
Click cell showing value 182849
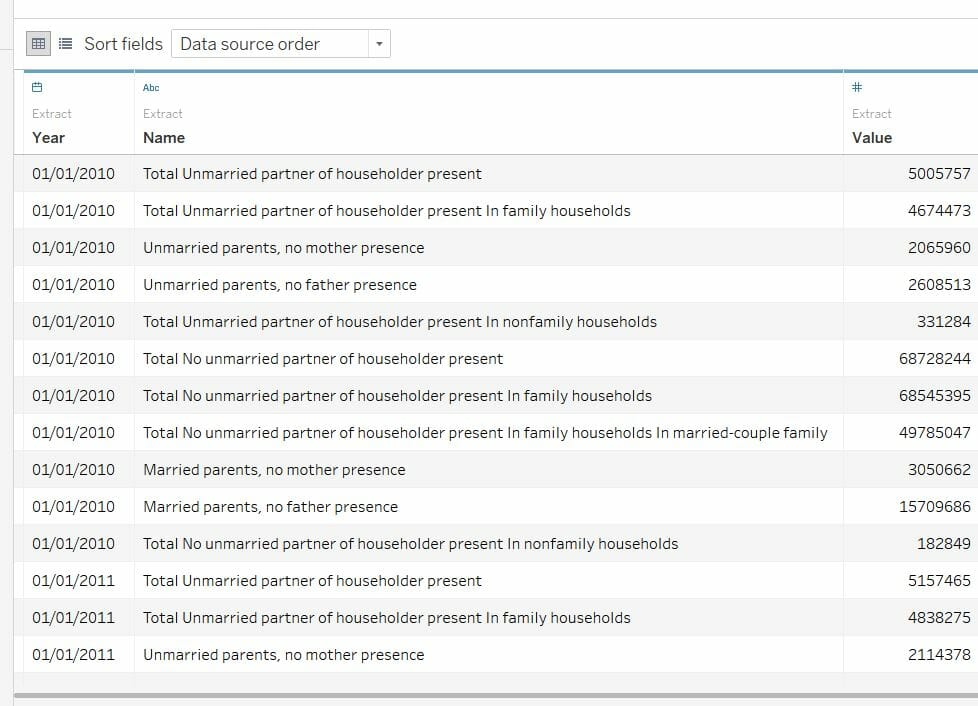(911, 544)
